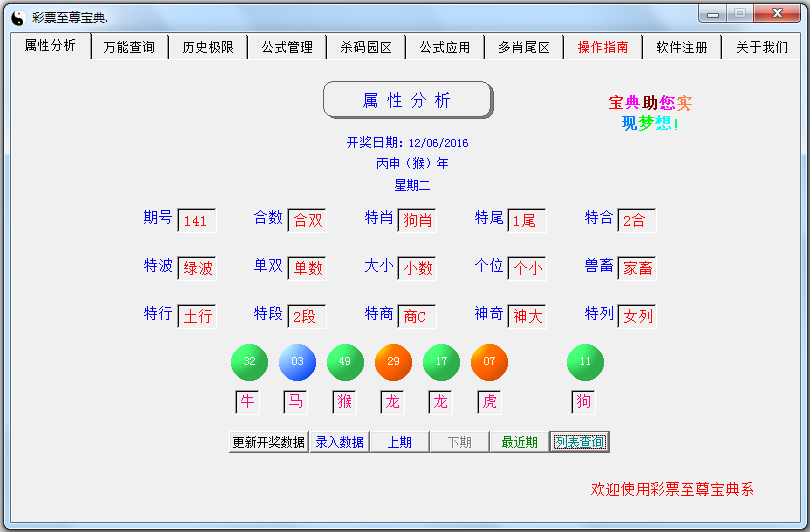Close the 彩票至尊宝典 window
This screenshot has width=810, height=532.
tap(777, 13)
